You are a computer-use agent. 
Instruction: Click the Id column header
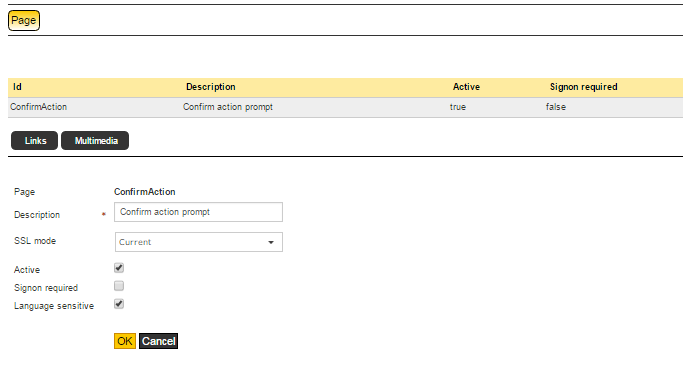pyautogui.click(x=17, y=87)
